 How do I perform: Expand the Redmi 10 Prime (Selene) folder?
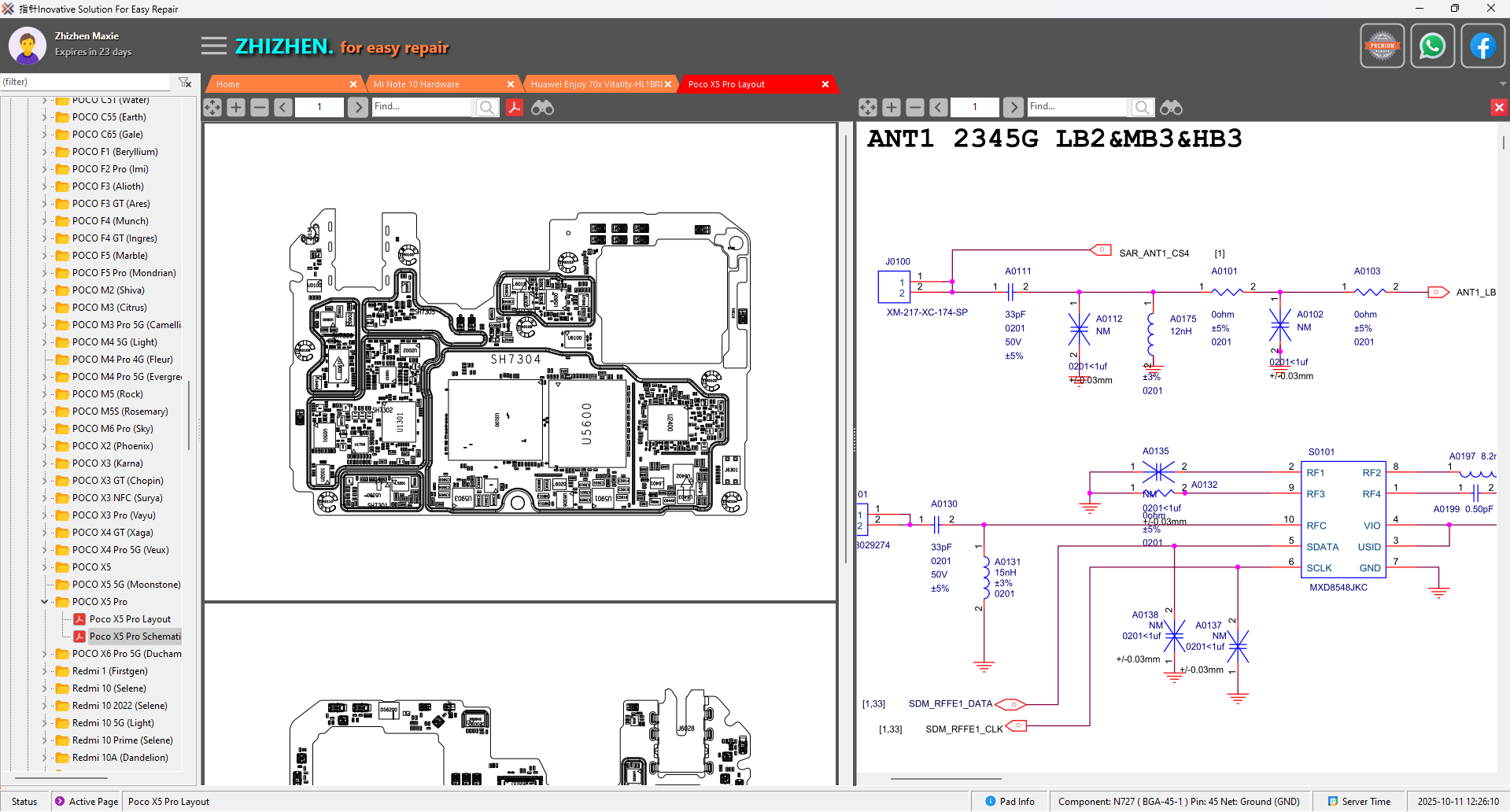pyautogui.click(x=45, y=740)
